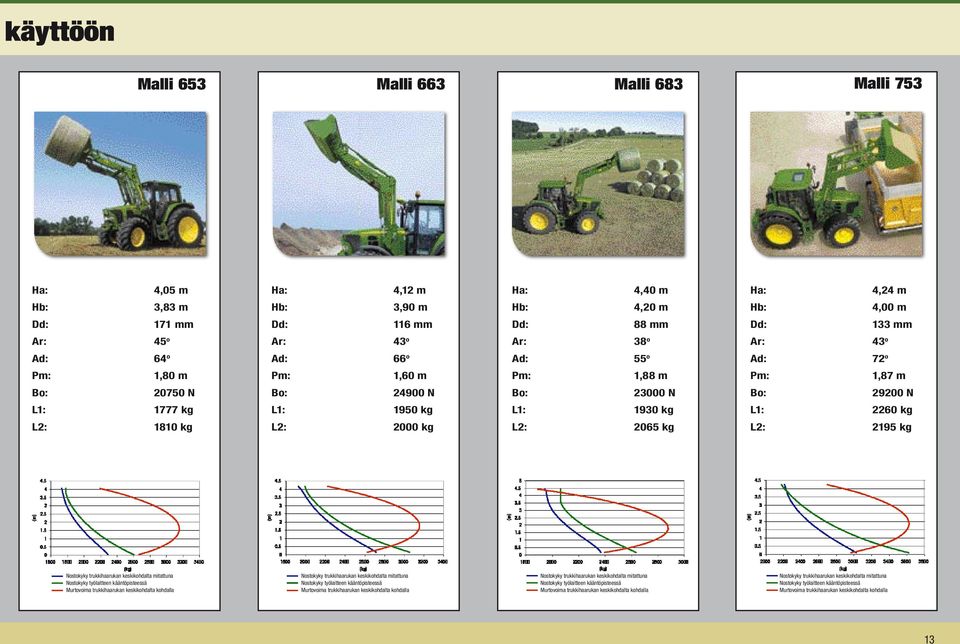The image size is (960, 644).
Task: Click value '4,12 m' in Malli 663
Action: 410,290
